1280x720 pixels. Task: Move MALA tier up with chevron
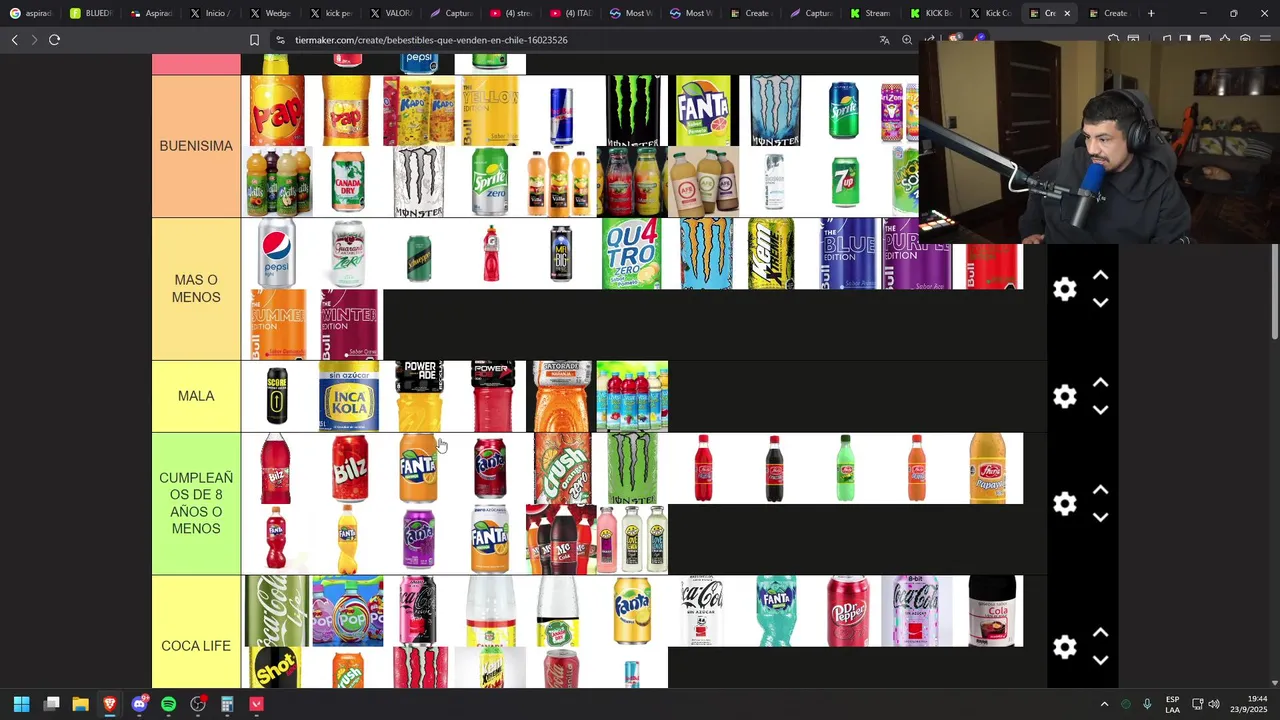1100,383
